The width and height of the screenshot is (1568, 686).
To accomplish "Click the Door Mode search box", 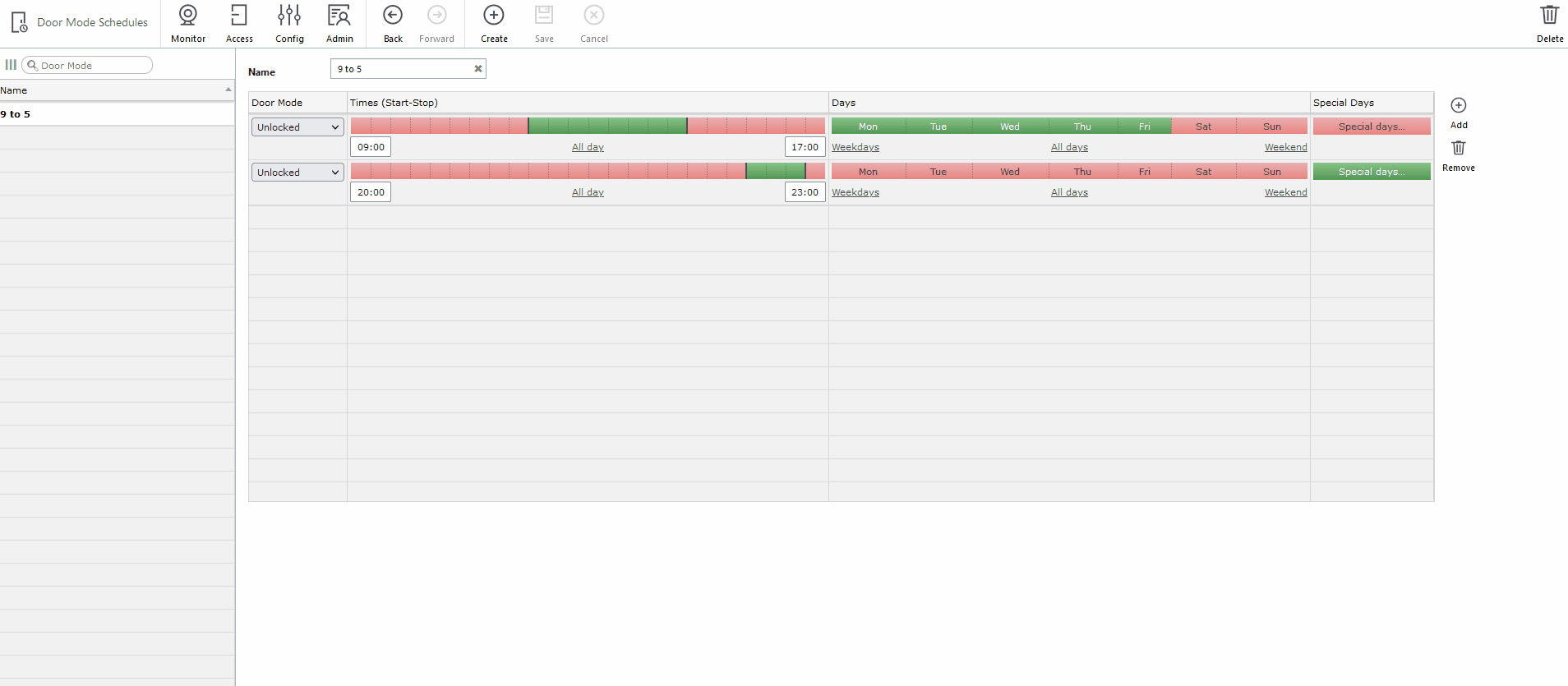I will (x=87, y=65).
